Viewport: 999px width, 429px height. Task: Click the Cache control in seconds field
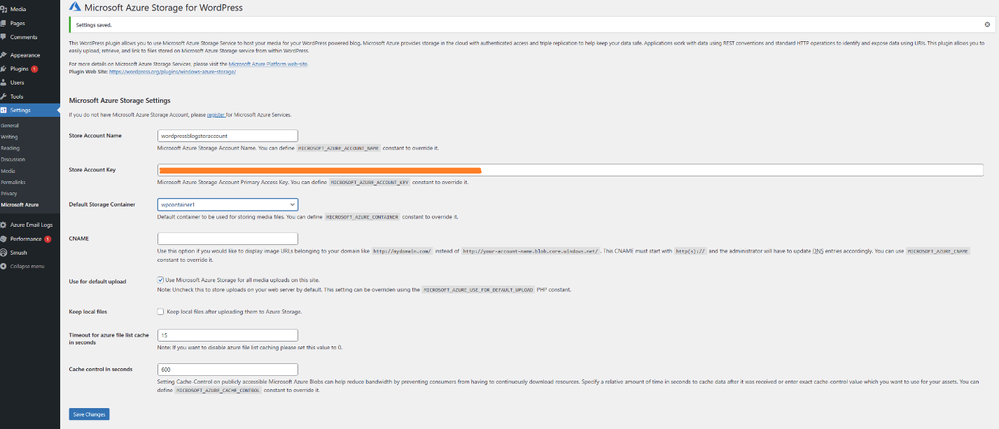[x=227, y=370]
